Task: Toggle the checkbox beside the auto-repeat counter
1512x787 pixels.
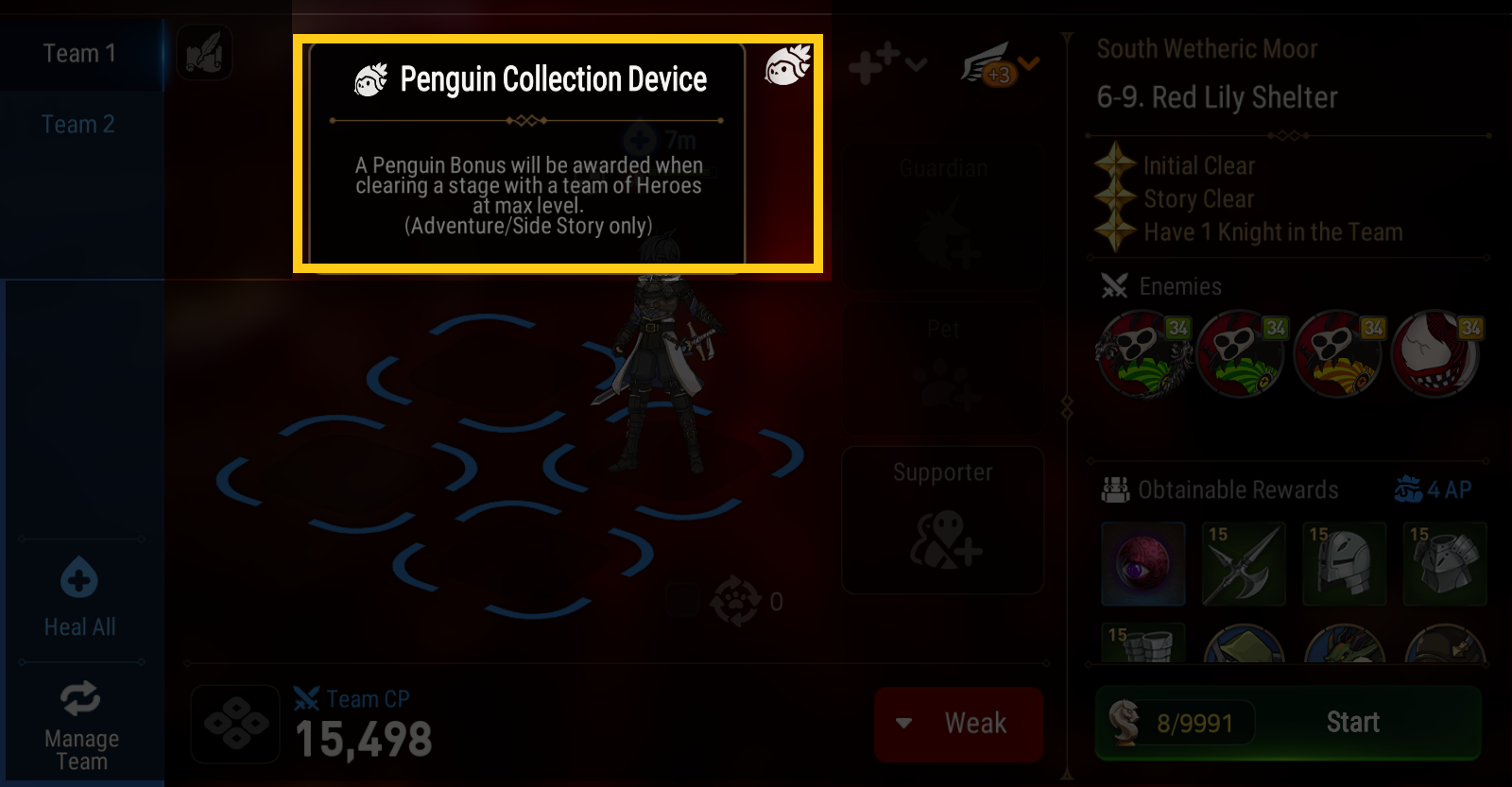Action: click(x=682, y=601)
